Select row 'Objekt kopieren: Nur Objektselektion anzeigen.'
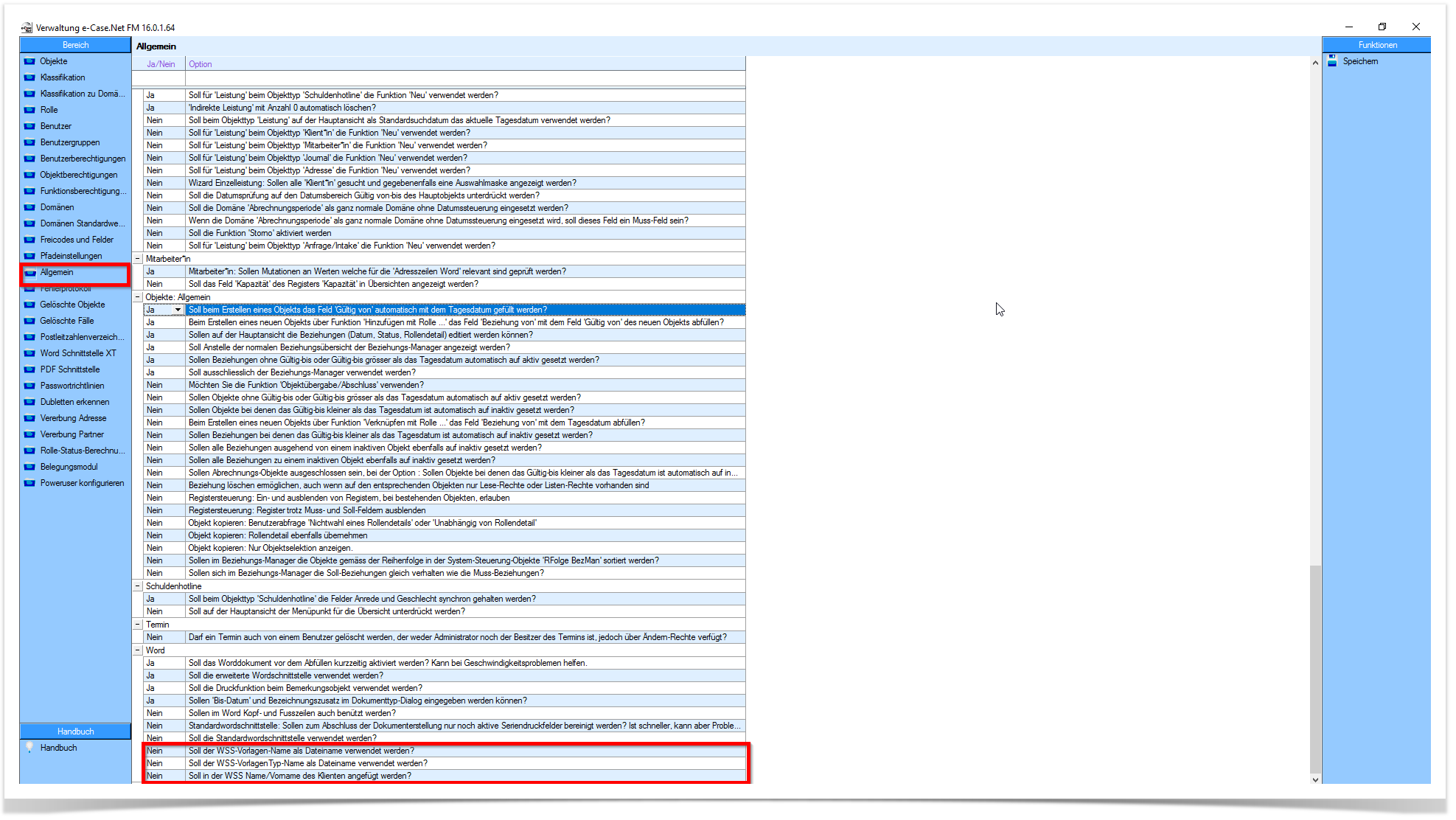 tap(444, 548)
